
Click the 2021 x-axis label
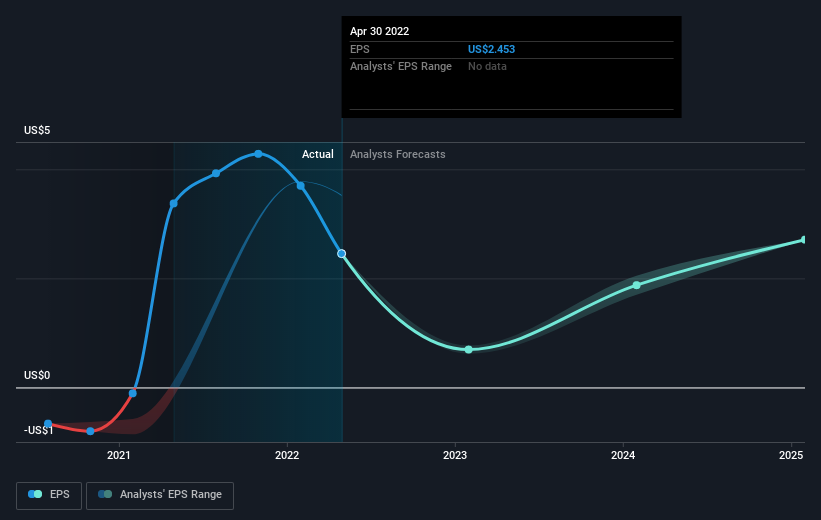tap(120, 456)
